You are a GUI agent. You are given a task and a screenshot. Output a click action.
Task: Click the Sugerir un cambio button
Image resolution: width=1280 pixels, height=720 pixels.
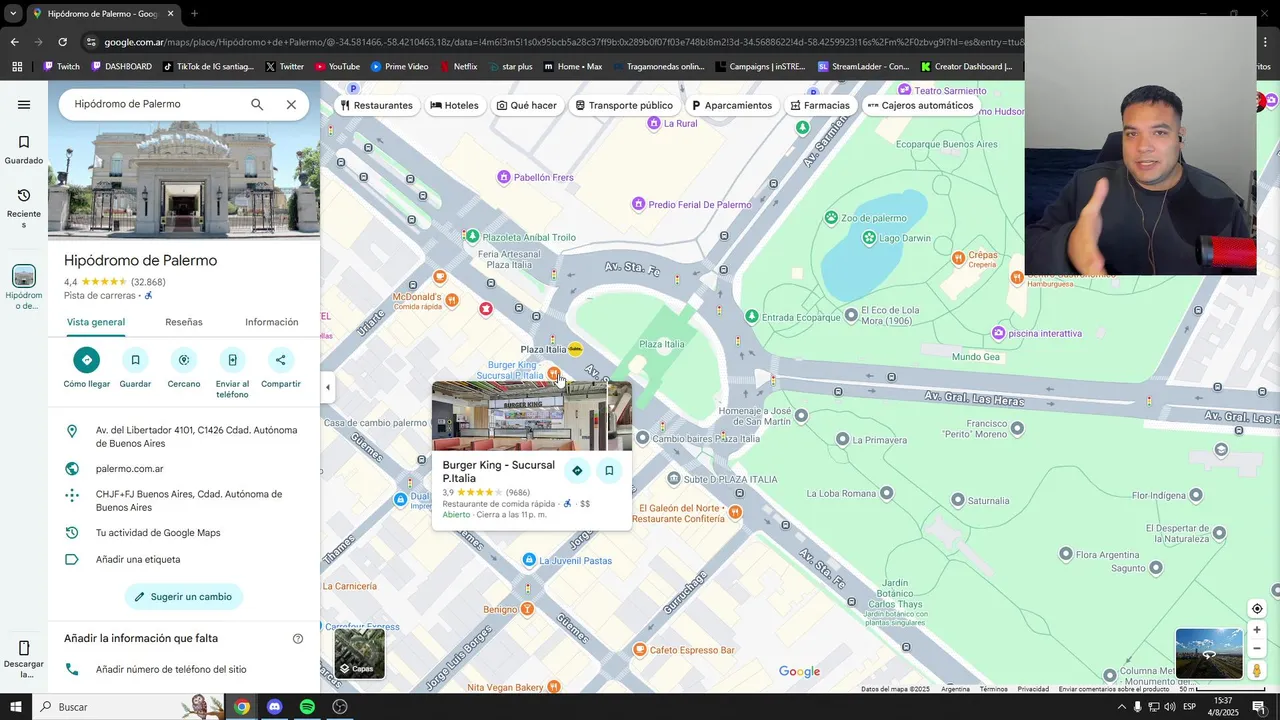184,597
